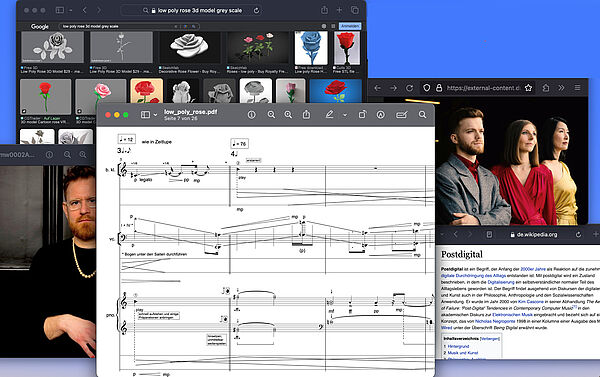The image size is (600, 377).
Task: Search inside low_poly_rose.pdf with magnifier icon
Action: tap(422, 114)
